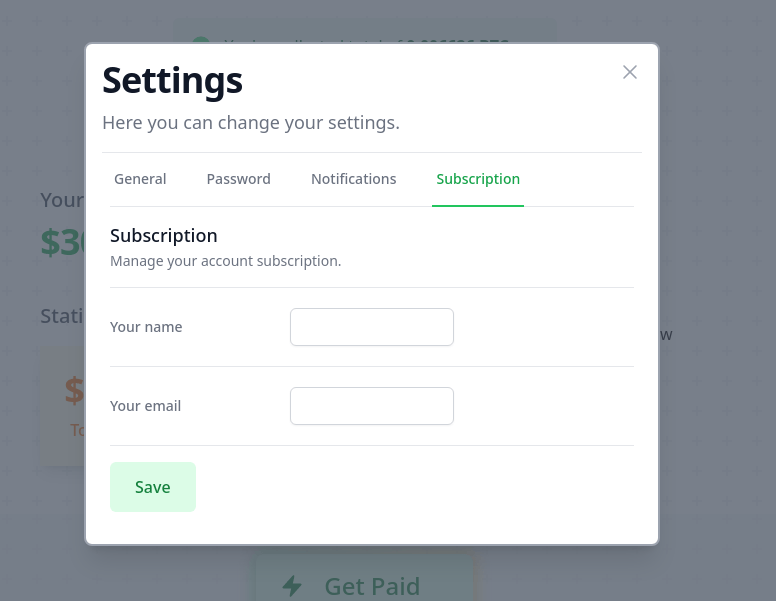Click the Settings dialog title
The image size is (776, 601).
pyautogui.click(x=172, y=80)
